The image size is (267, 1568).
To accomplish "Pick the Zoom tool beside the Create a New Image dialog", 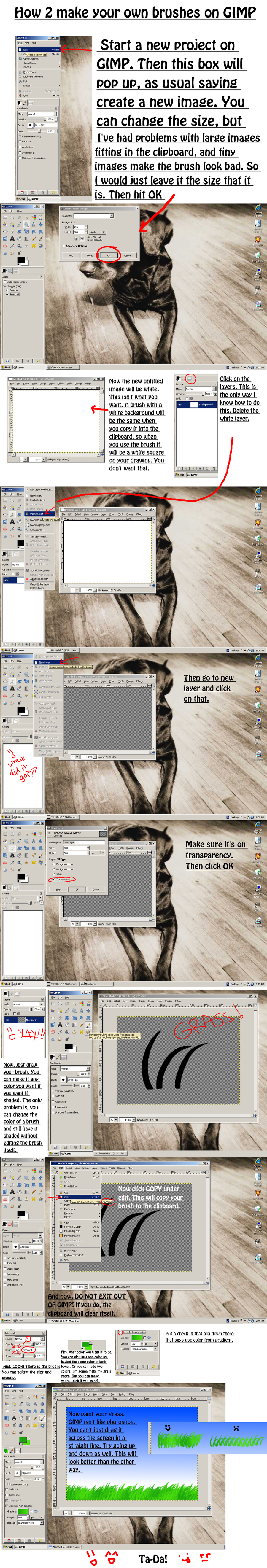I will tap(27, 225).
